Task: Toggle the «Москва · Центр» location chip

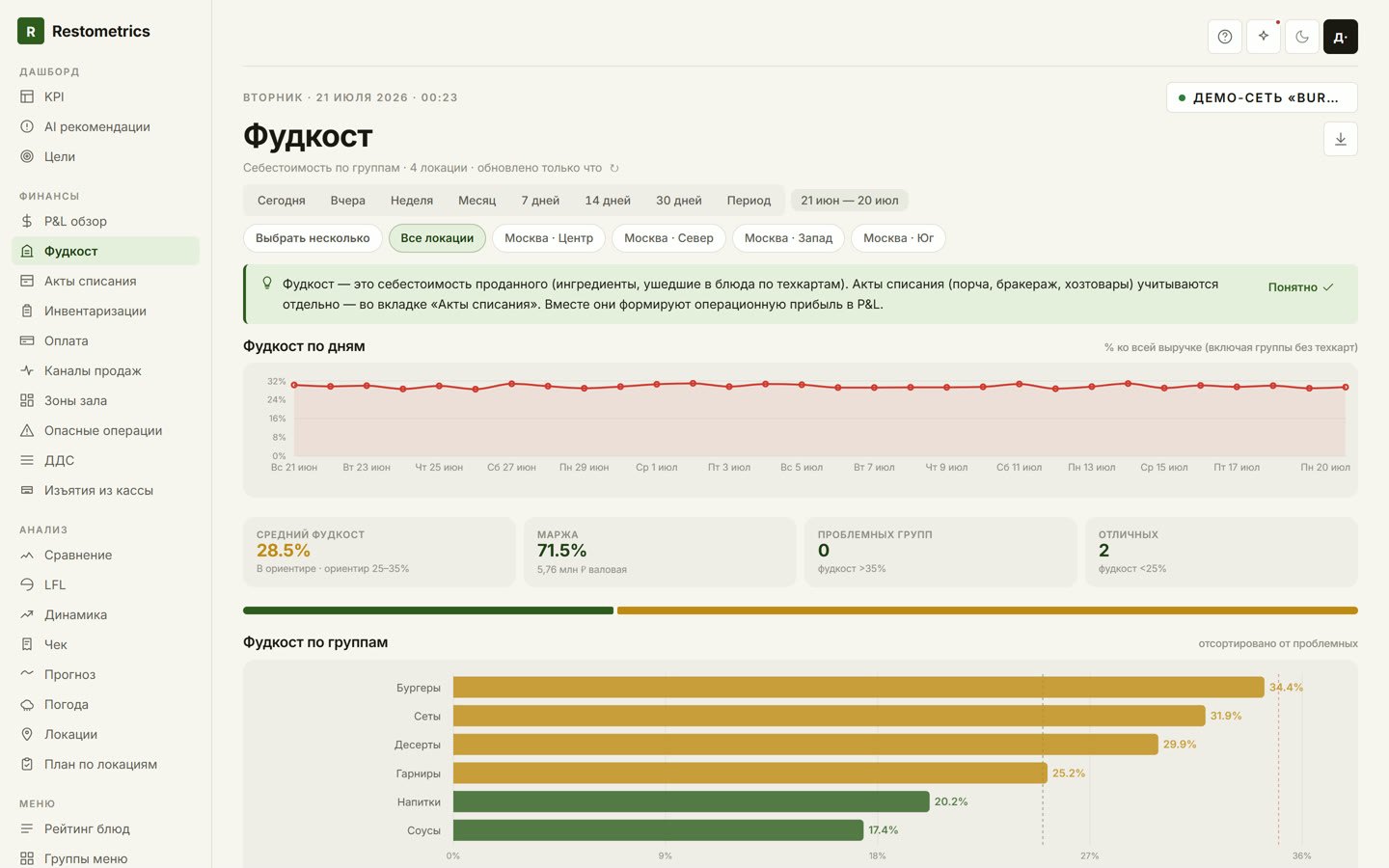Action: [549, 238]
